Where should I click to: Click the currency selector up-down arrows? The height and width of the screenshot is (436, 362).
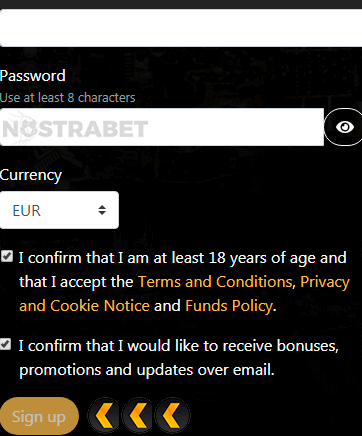tap(102, 210)
